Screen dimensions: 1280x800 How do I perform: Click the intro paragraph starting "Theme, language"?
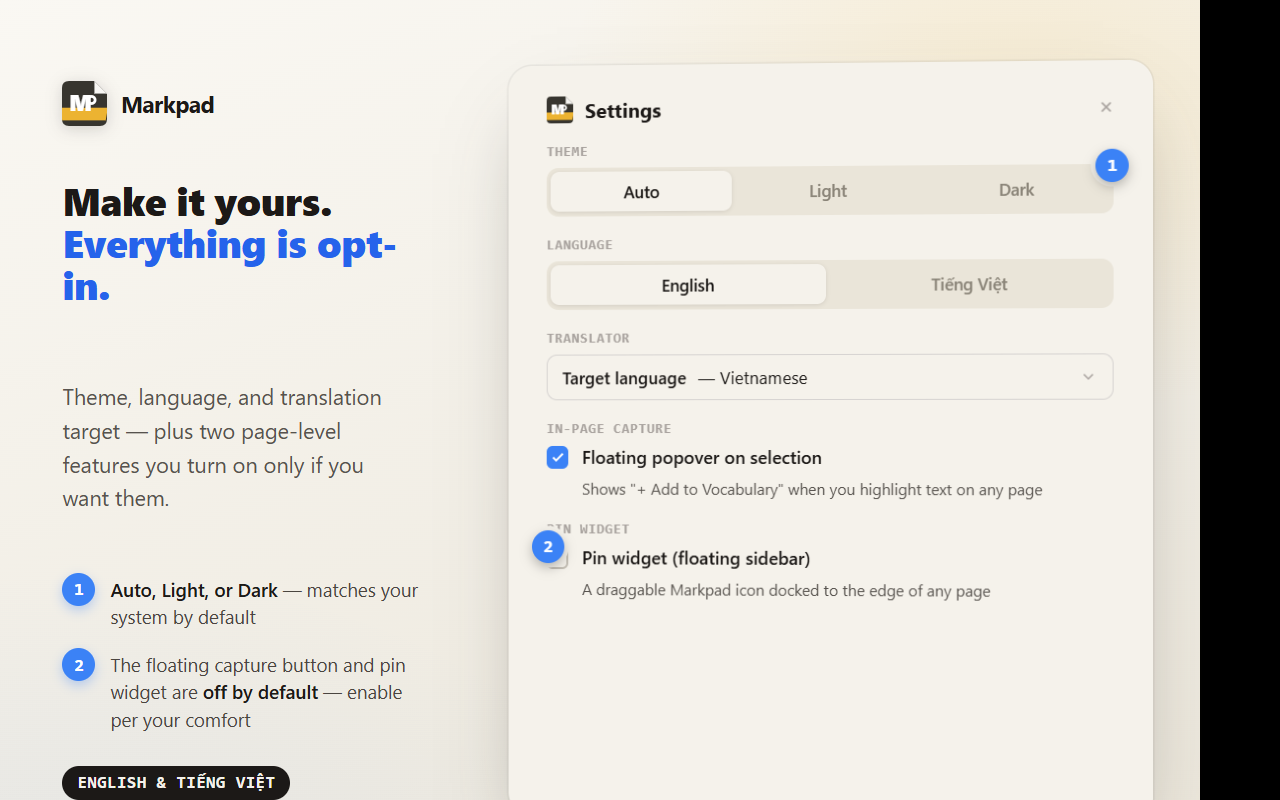(x=222, y=448)
